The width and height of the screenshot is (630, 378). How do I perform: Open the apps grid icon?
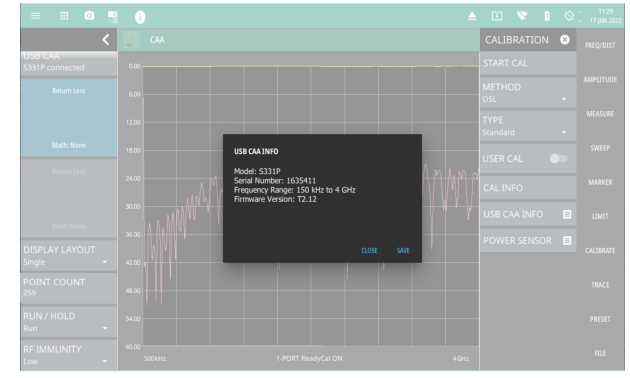tap(64, 16)
